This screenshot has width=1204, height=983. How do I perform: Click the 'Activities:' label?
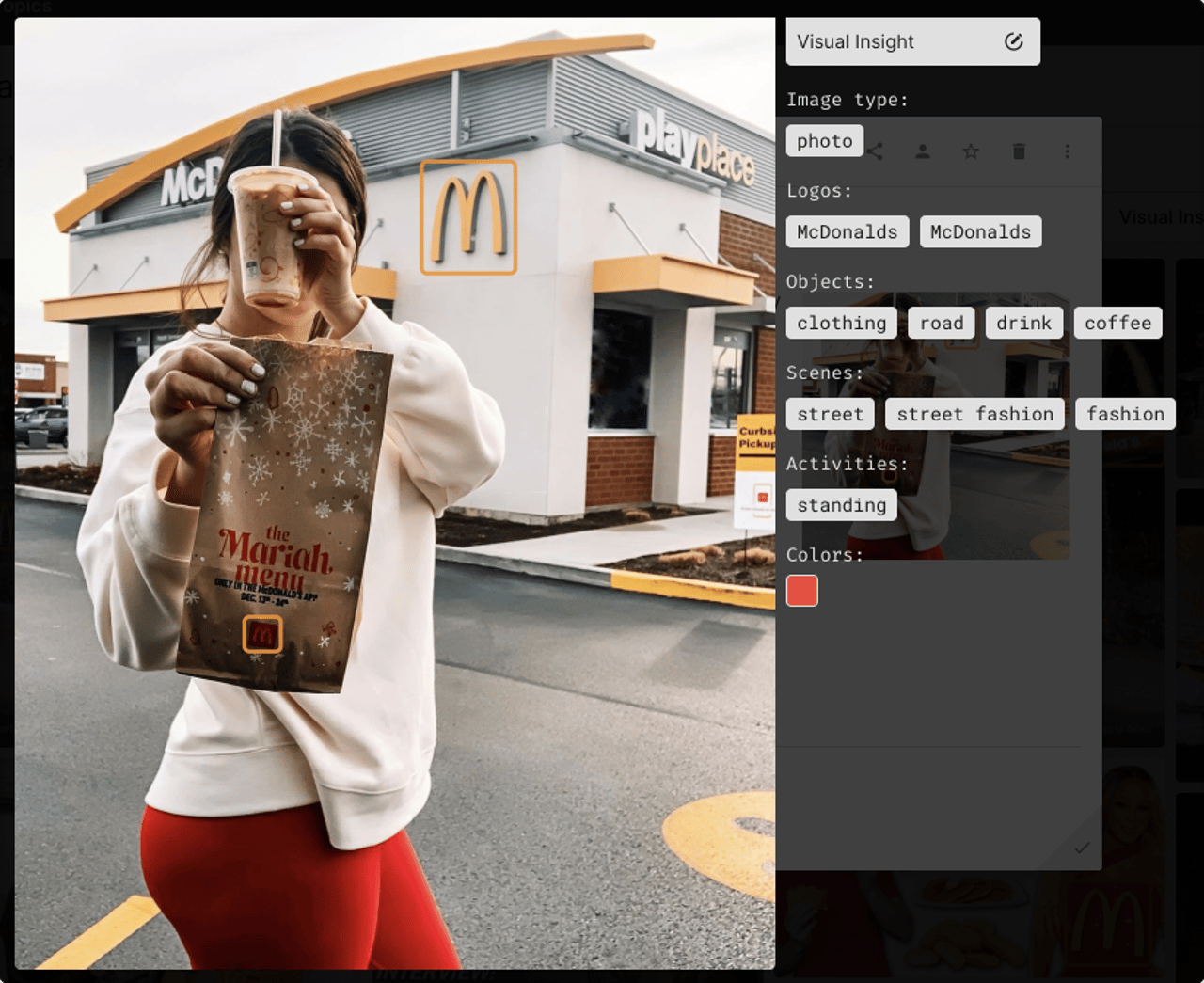[x=848, y=464]
